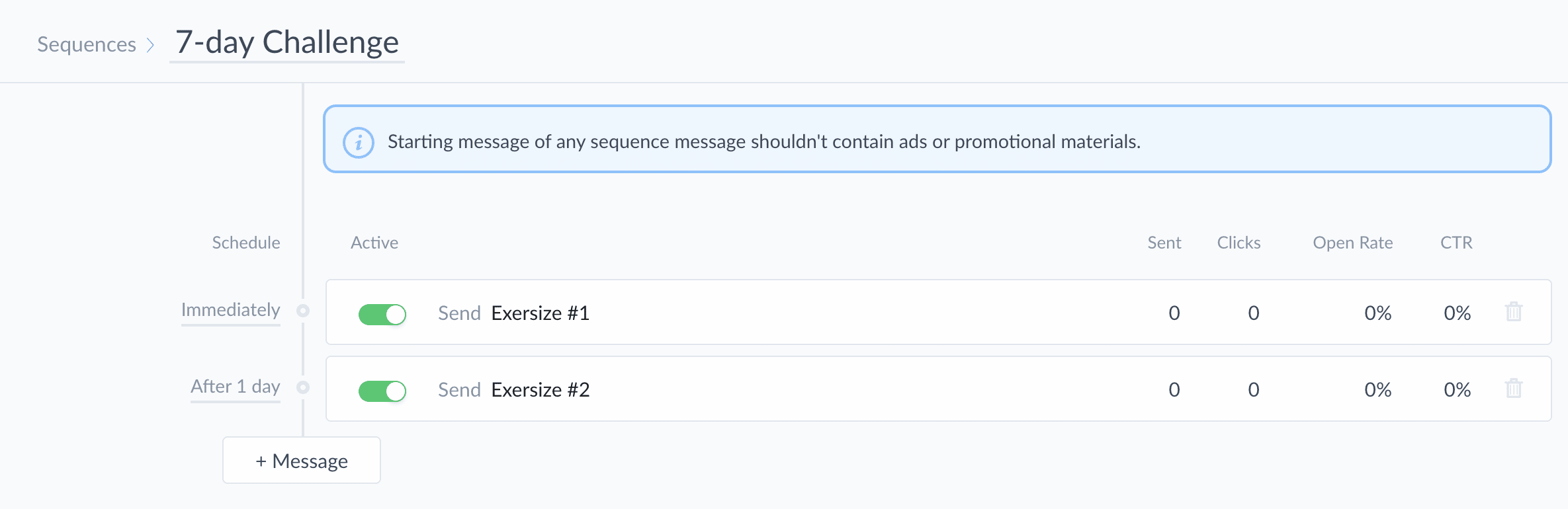Edit the 7-day Challenge sequence title
1568x509 pixels.
coord(287,42)
